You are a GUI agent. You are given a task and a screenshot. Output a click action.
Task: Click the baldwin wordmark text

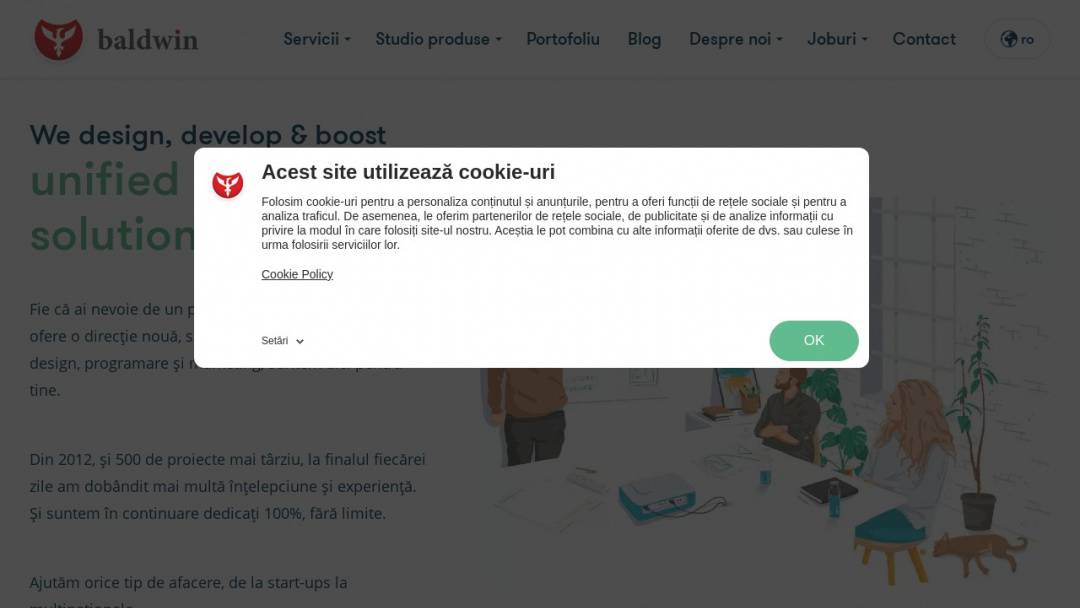[147, 40]
